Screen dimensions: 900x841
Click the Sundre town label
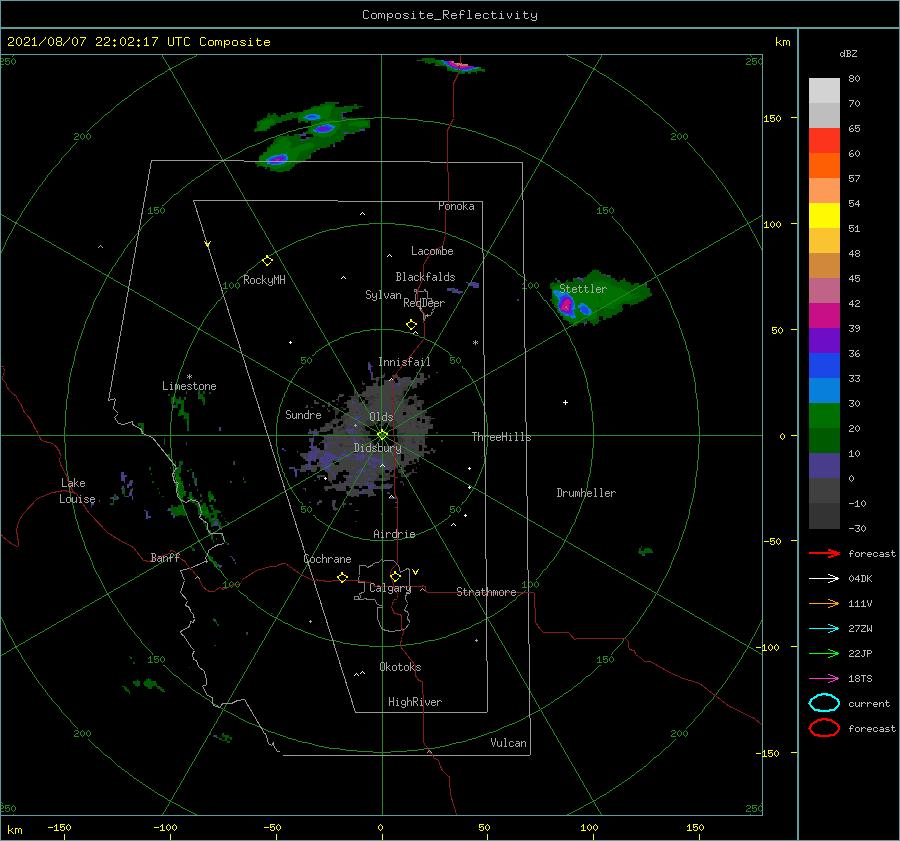[303, 414]
